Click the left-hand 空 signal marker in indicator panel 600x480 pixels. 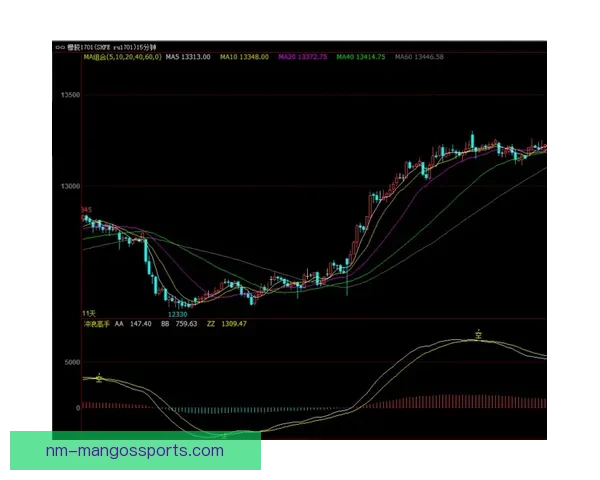pos(99,378)
